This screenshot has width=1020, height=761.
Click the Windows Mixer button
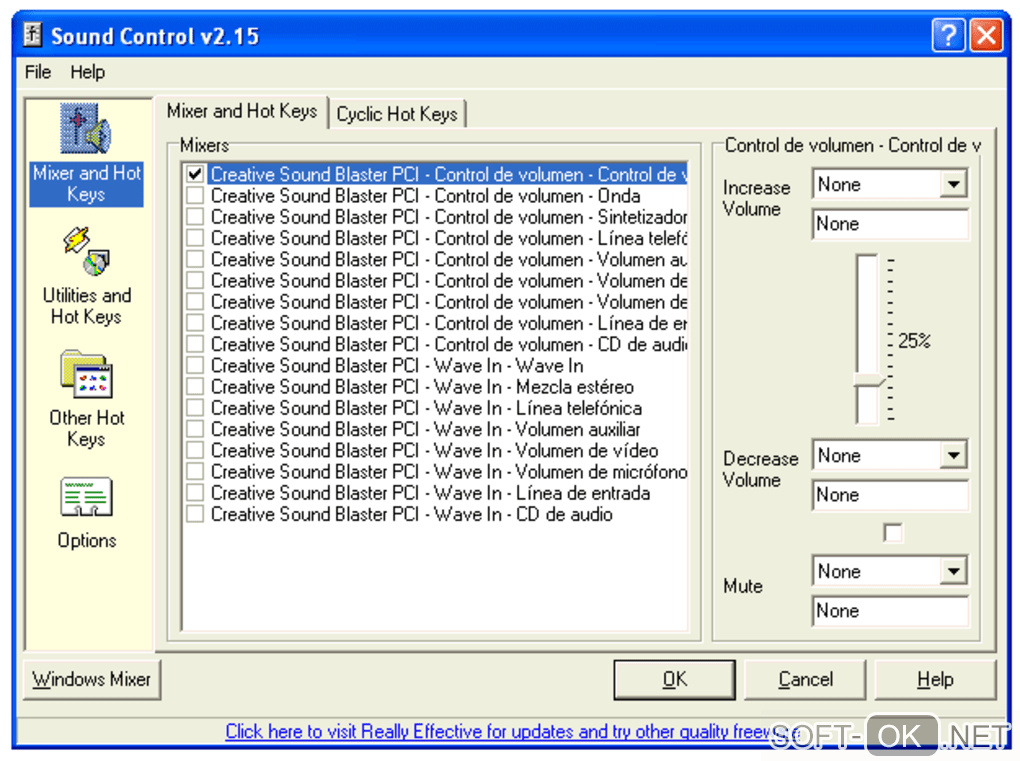92,680
